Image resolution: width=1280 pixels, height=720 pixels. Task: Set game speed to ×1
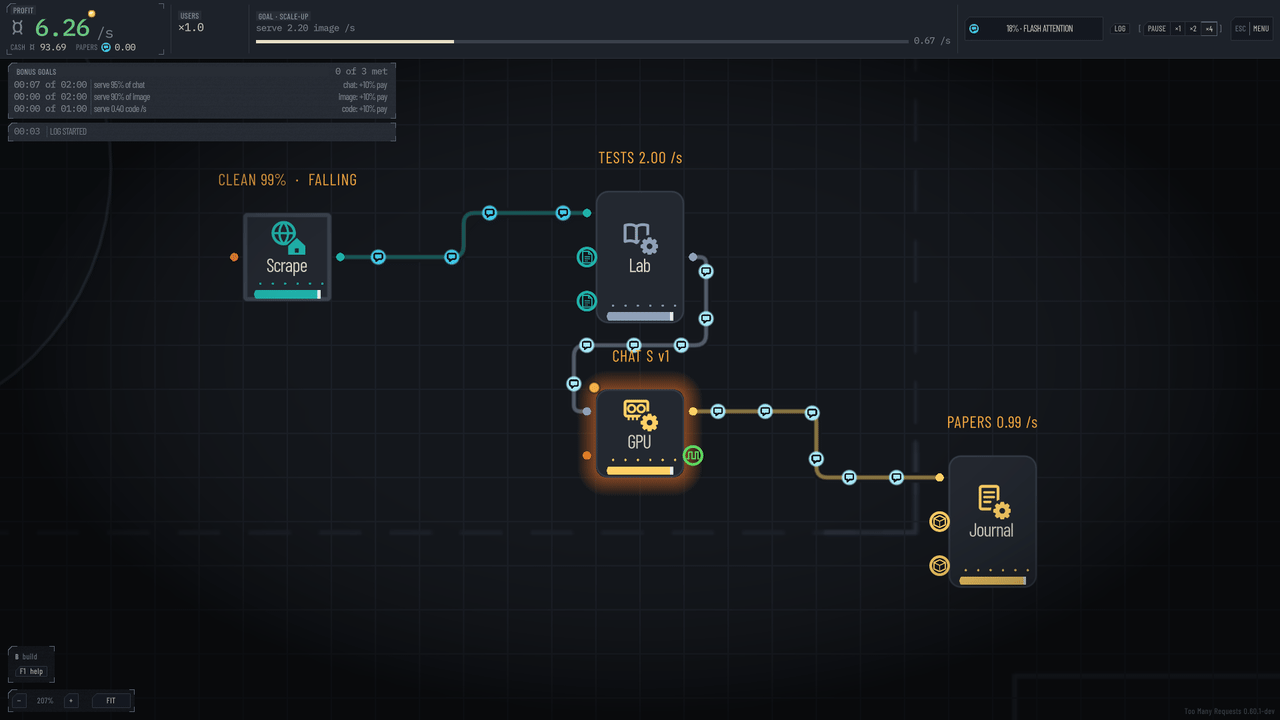[1178, 29]
